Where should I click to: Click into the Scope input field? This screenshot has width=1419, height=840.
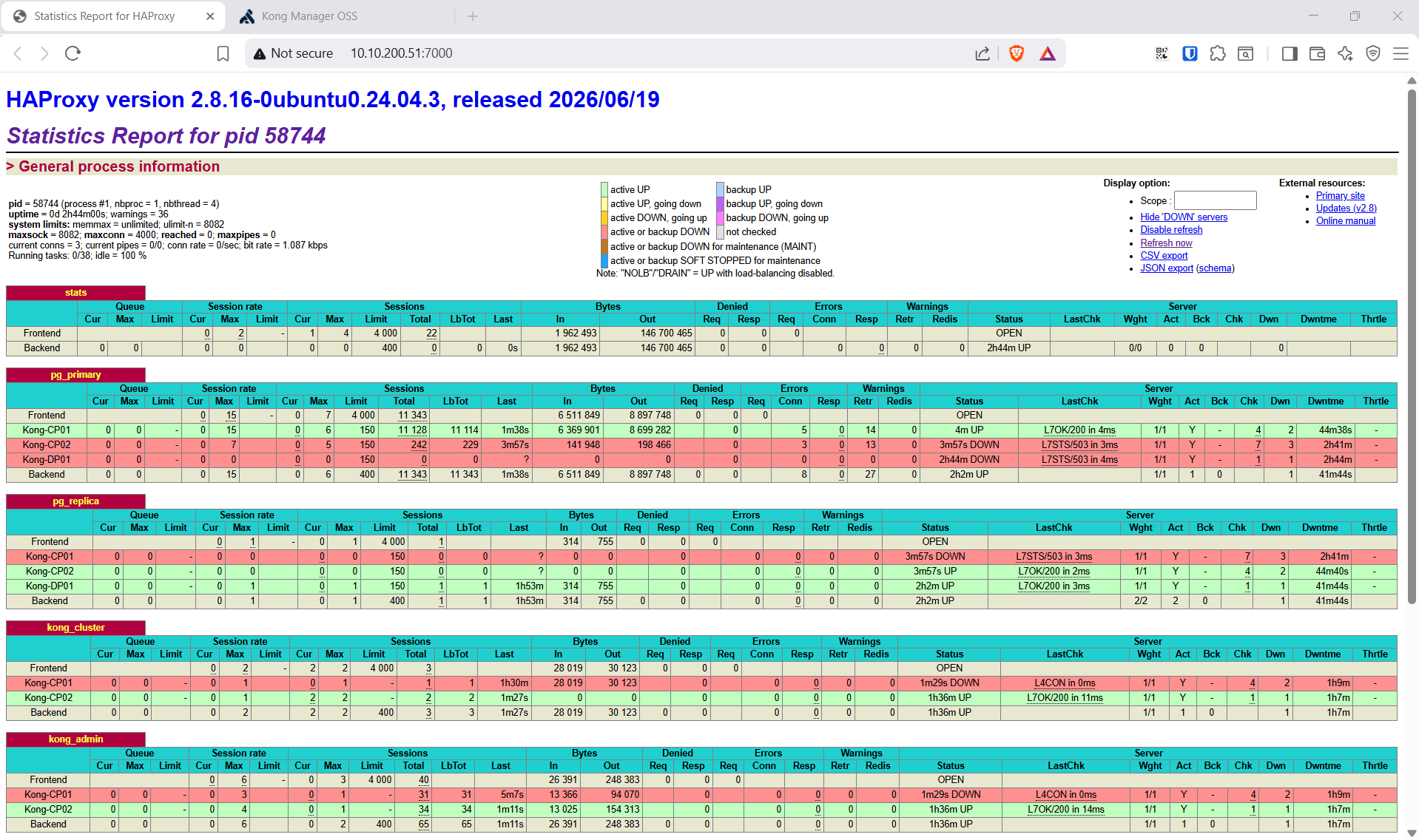(1215, 200)
